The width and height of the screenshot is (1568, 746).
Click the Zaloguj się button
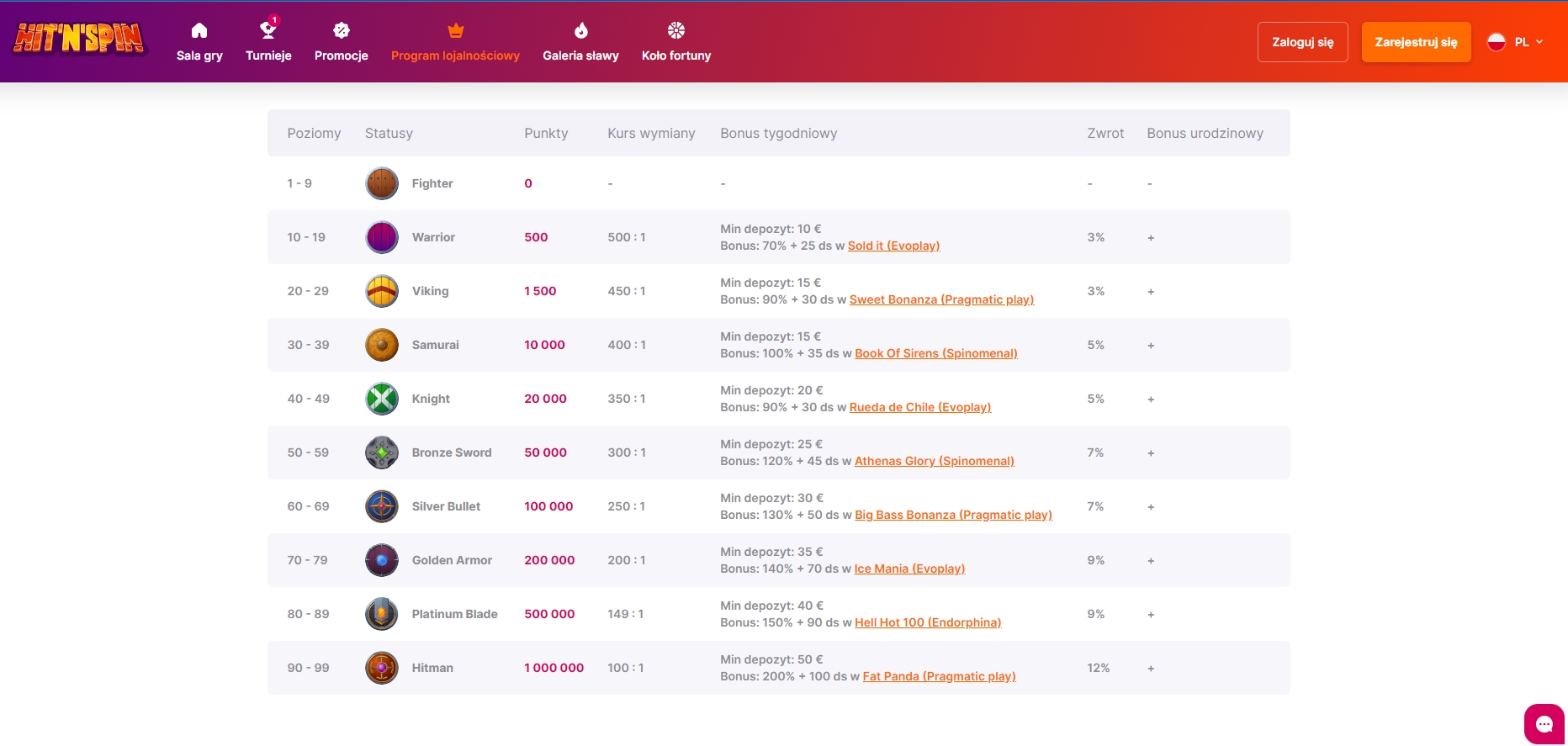click(1302, 42)
